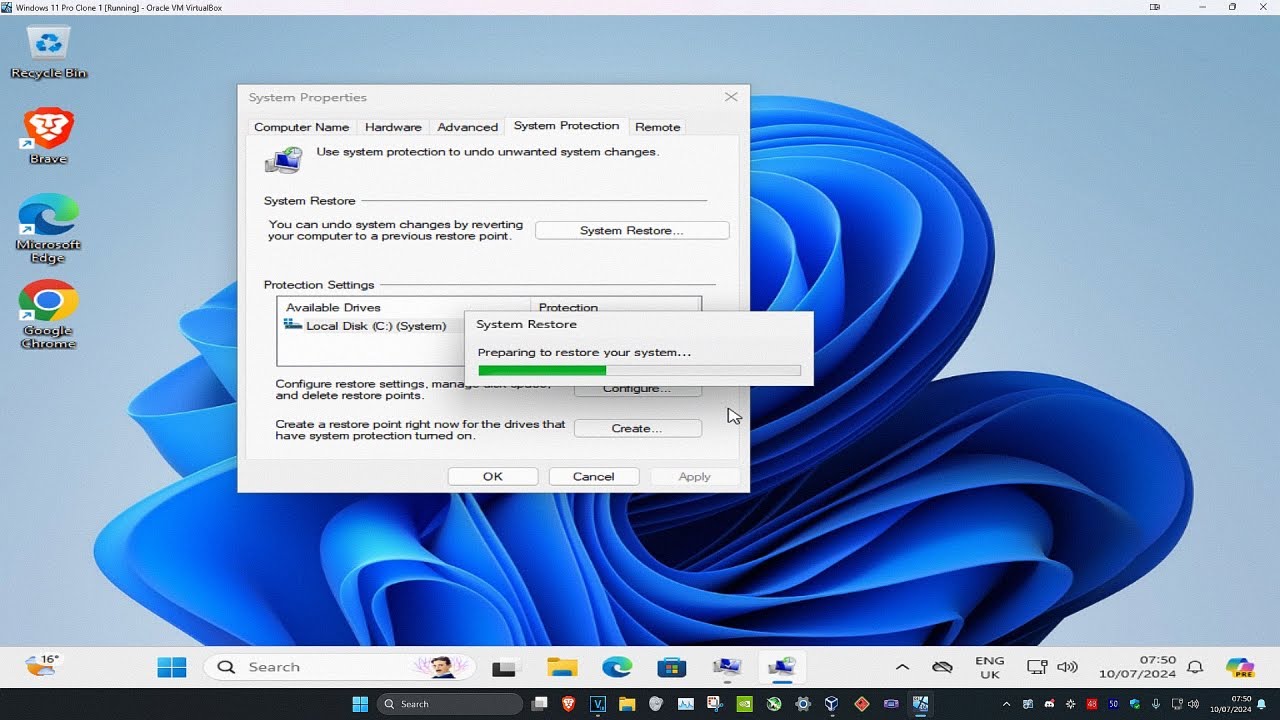Click the host taskbar Search box
Screen dimensions: 1280x720
[449, 704]
